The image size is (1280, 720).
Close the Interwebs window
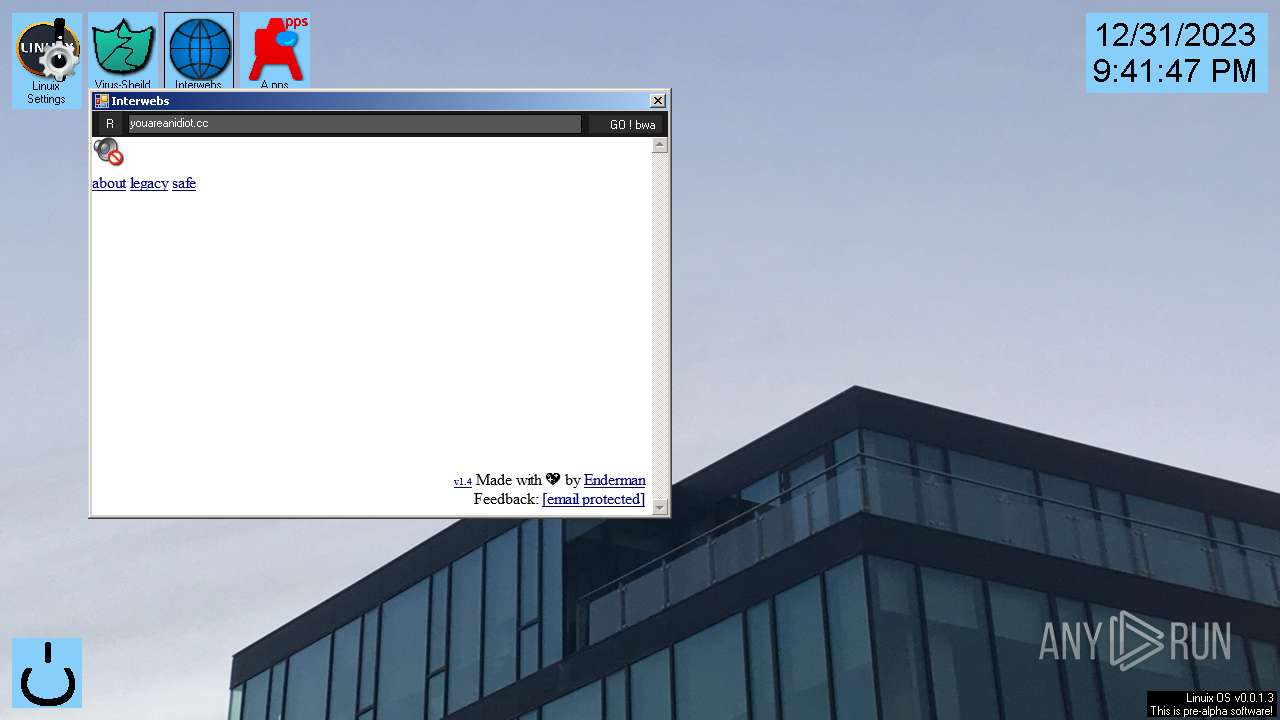[x=657, y=101]
